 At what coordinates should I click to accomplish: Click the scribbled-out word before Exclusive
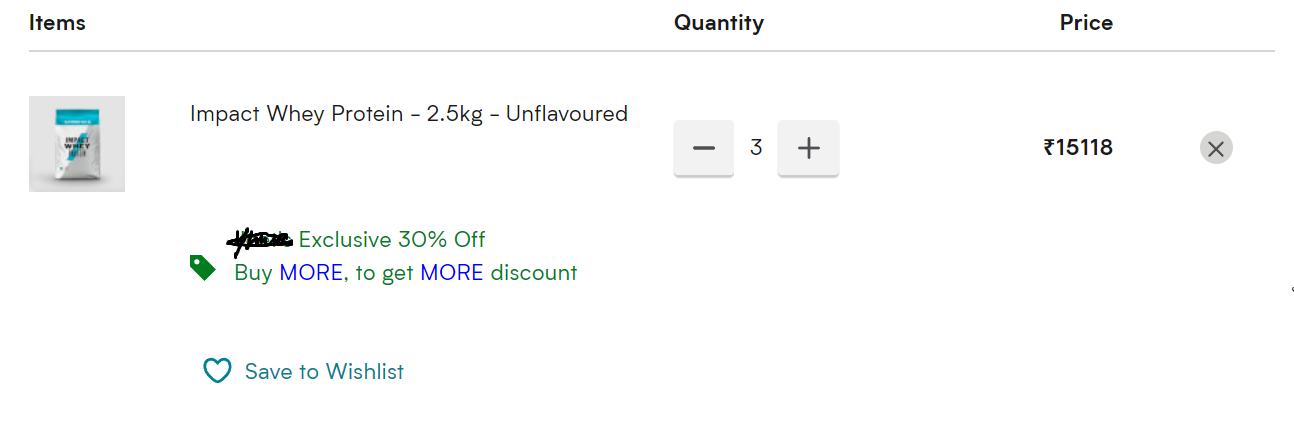click(261, 240)
